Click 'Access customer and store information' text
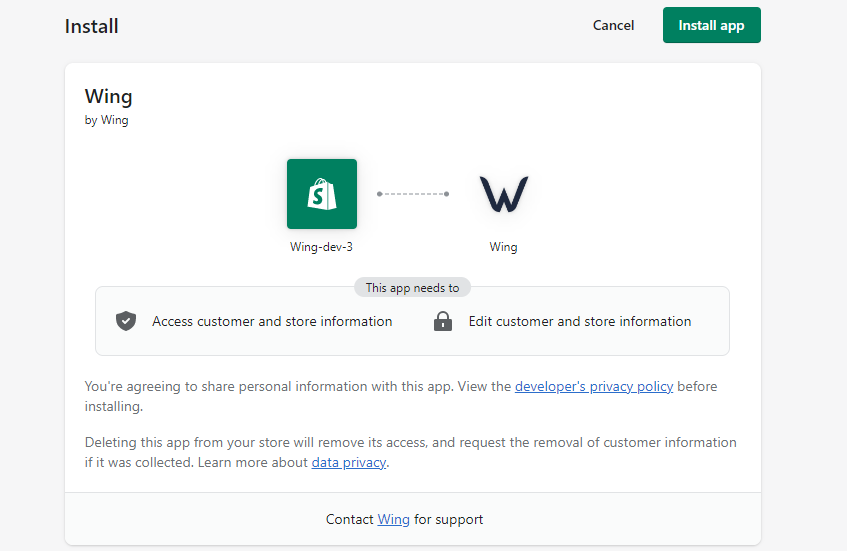847x551 pixels. coord(272,321)
